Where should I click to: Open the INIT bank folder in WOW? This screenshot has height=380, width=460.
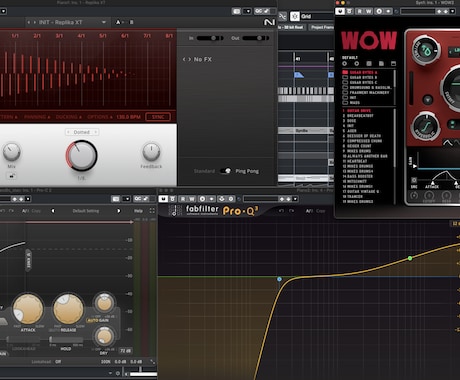[x=350, y=98]
